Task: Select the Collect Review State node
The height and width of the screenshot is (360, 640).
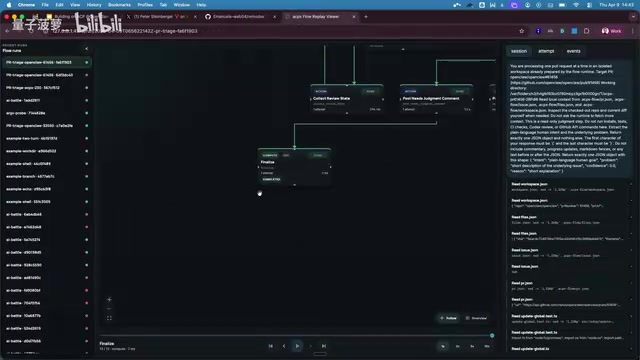Action: 347,99
